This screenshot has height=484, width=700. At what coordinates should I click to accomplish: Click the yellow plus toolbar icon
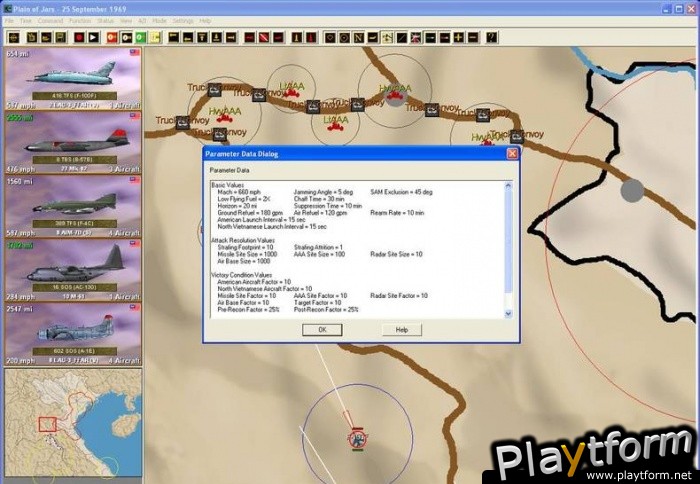tap(458, 38)
